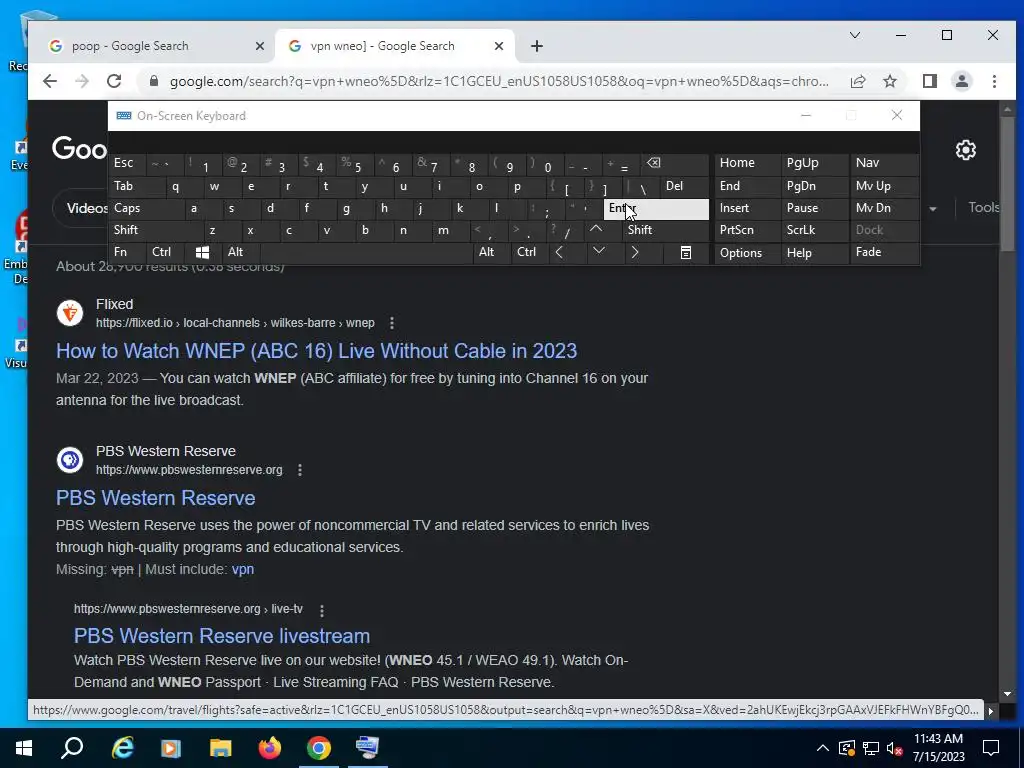Tap the up arrow key on keyboard
The image size is (1024, 768).
coord(596,229)
